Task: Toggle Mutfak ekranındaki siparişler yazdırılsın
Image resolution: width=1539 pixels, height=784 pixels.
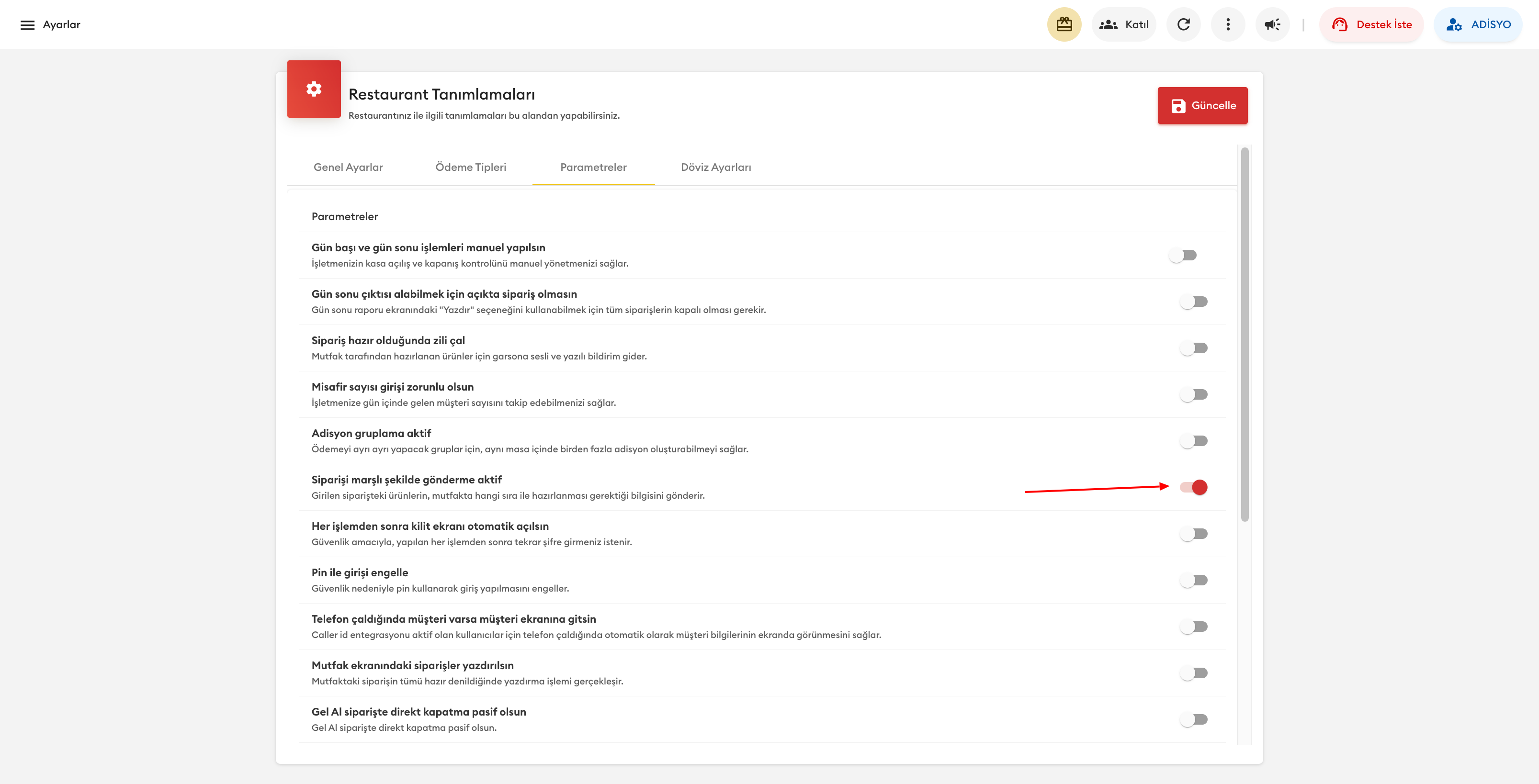Action: [1194, 673]
